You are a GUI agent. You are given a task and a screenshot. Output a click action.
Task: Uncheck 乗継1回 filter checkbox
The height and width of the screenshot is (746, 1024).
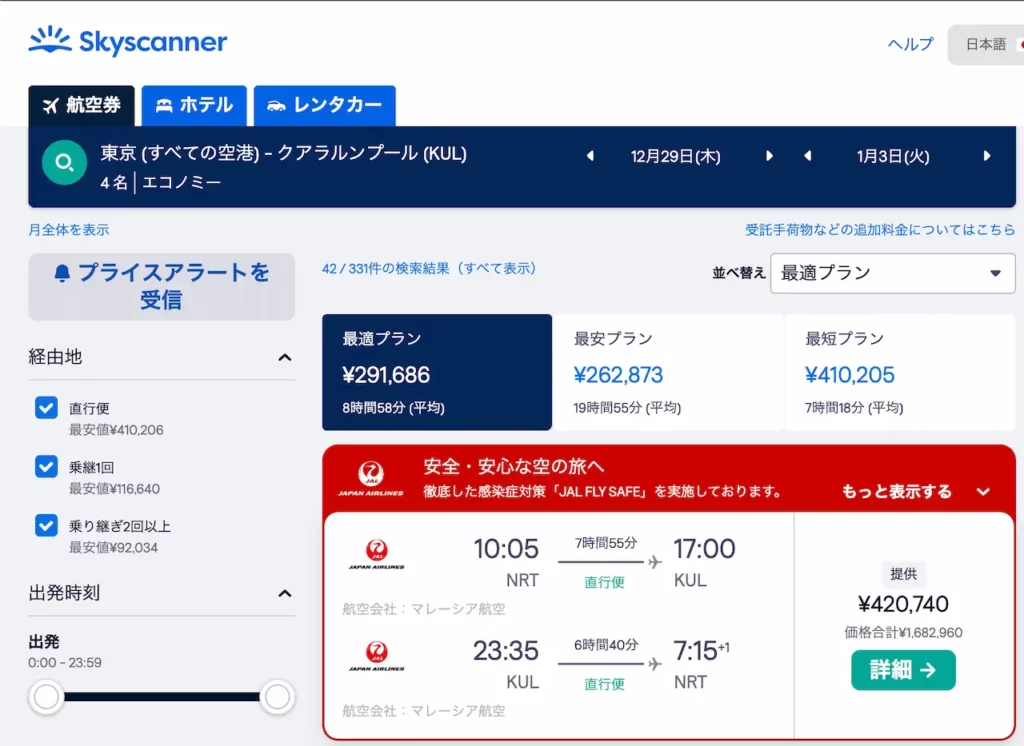[46, 467]
